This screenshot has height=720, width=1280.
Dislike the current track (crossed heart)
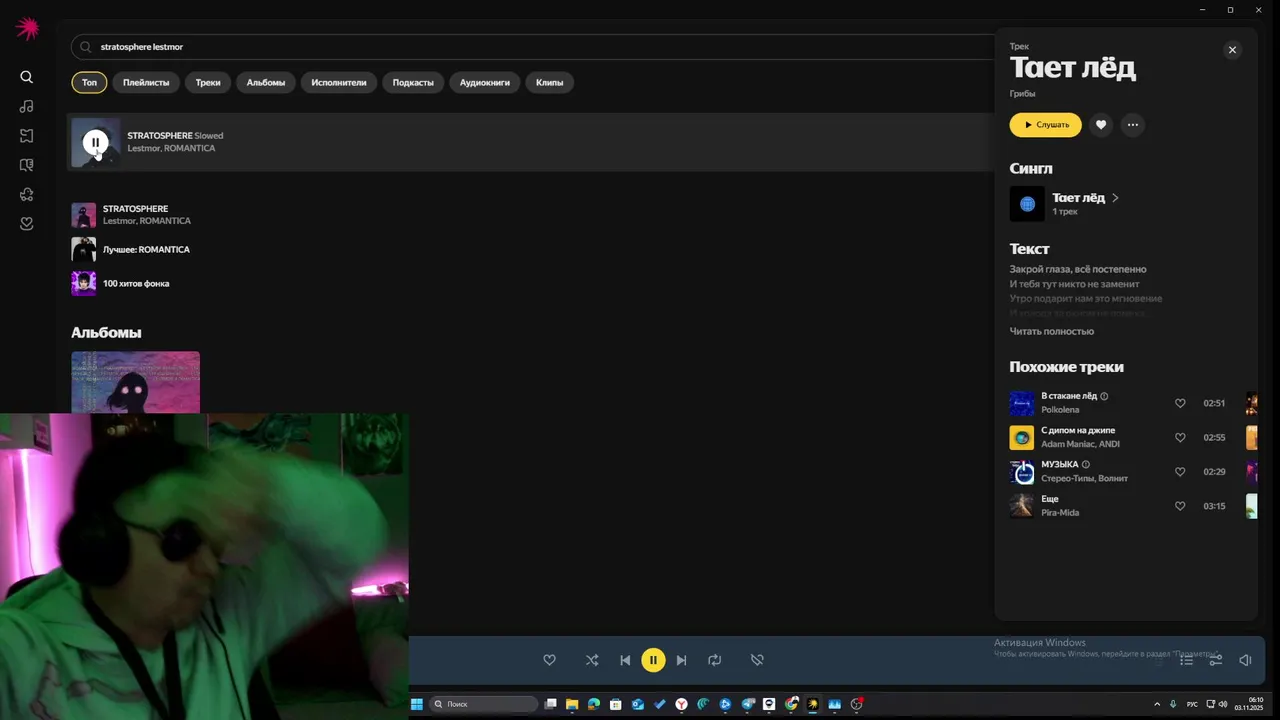tap(757, 660)
